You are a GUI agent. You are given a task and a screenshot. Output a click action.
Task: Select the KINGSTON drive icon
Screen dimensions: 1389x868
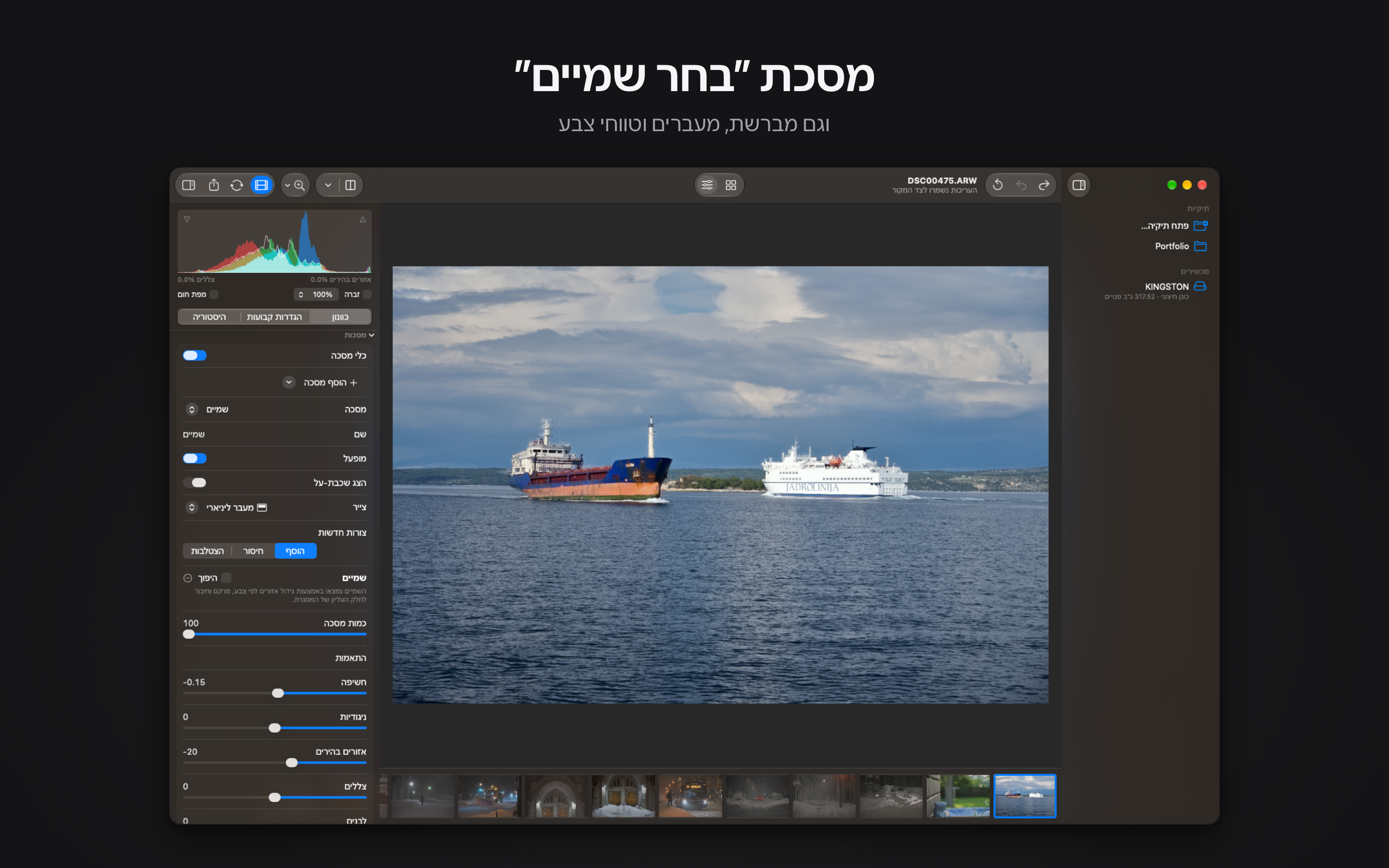pos(1200,286)
